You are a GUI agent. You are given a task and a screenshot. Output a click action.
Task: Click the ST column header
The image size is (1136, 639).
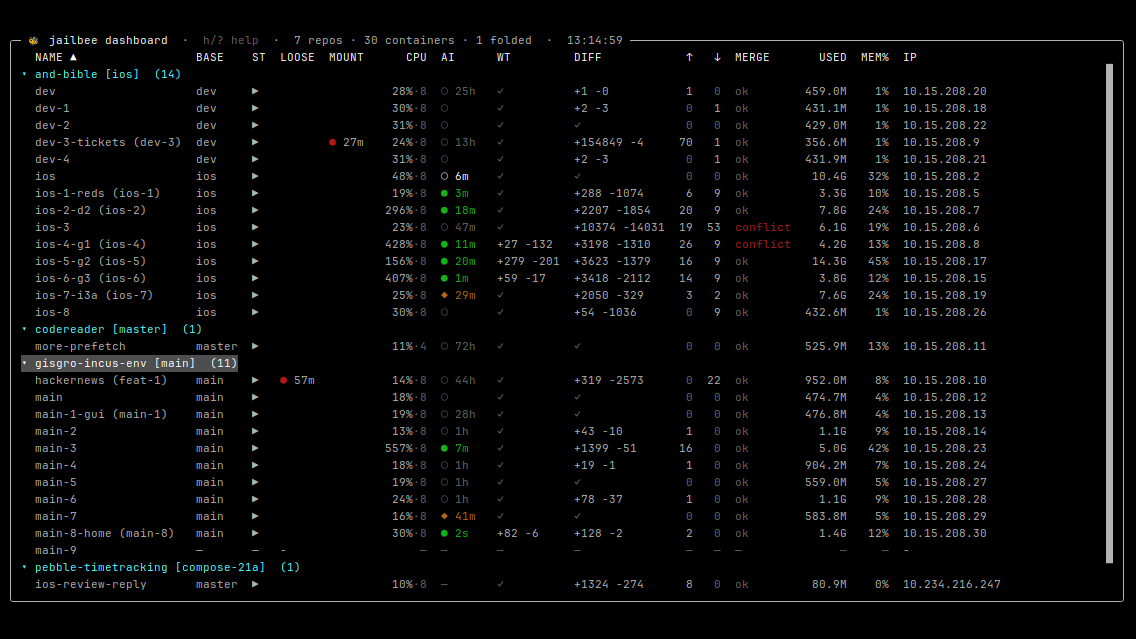259,57
